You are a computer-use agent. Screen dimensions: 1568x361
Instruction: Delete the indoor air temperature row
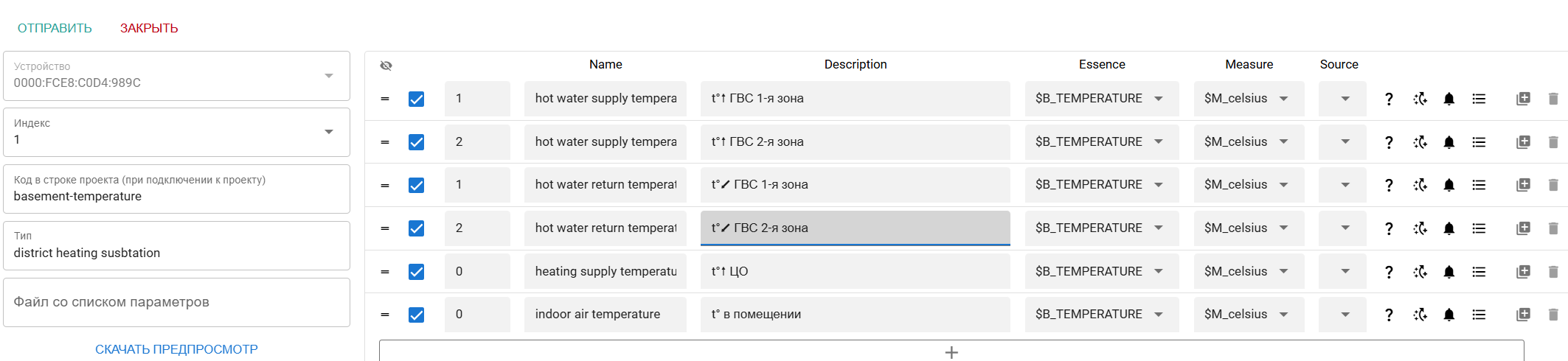1553,315
